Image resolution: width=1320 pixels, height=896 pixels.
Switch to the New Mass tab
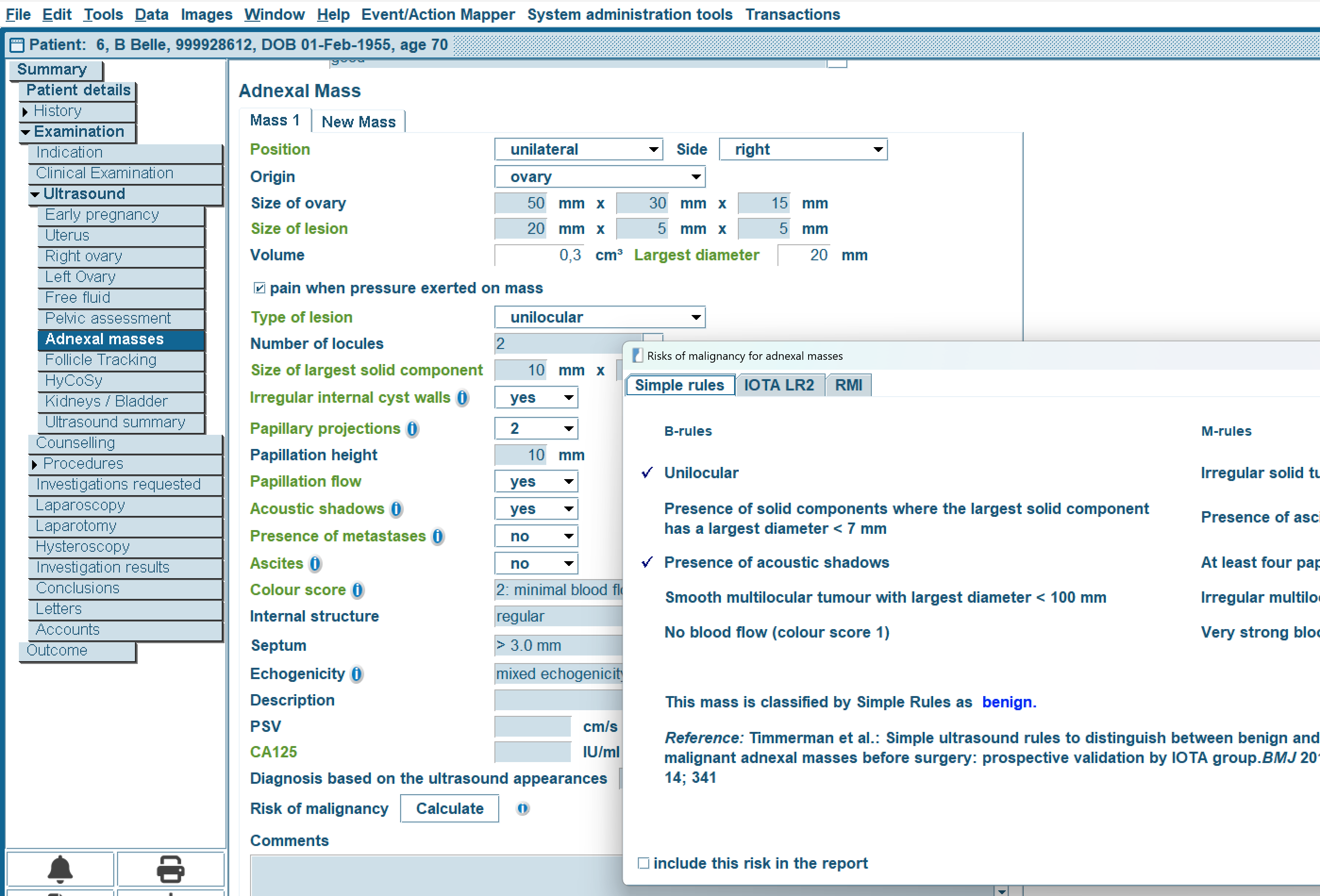pos(359,122)
